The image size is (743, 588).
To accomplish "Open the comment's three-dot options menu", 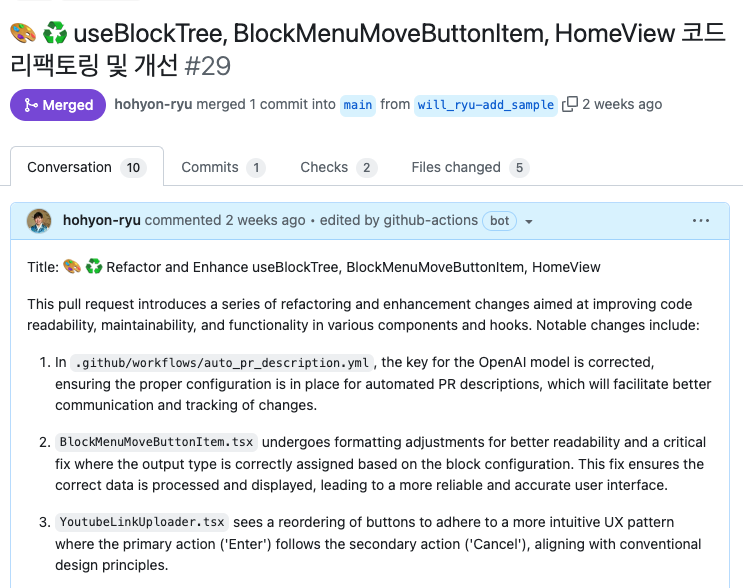I will [701, 220].
